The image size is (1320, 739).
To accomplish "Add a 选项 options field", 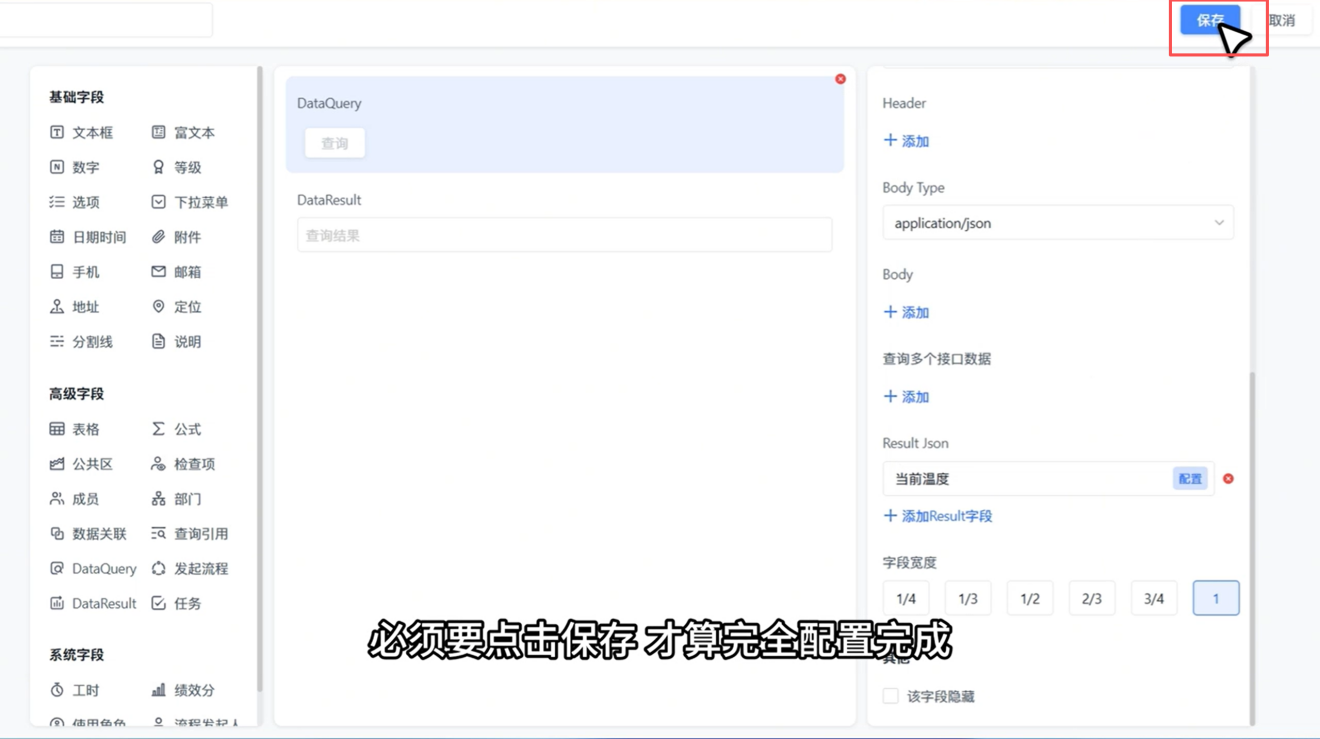I will [x=75, y=202].
